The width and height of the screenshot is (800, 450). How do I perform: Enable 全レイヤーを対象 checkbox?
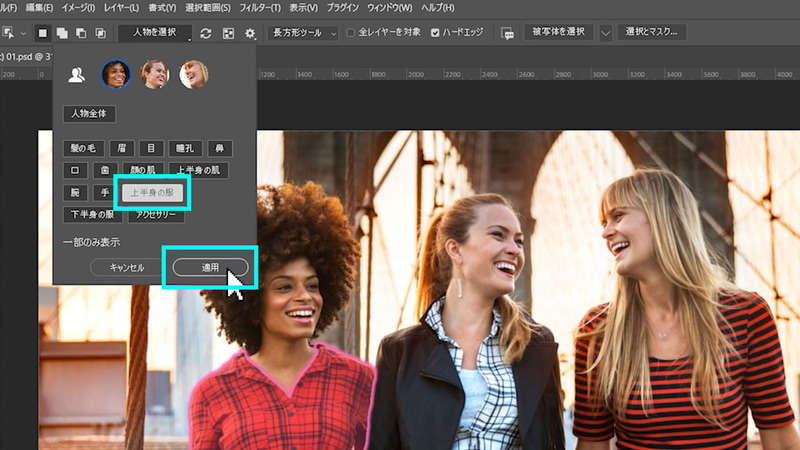click(351, 33)
